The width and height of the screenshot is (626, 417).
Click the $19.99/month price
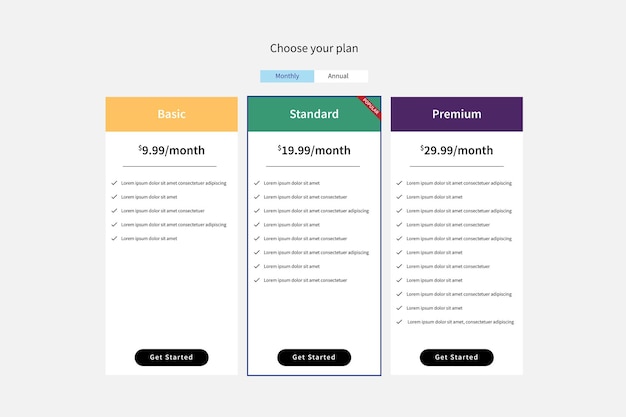pos(314,151)
